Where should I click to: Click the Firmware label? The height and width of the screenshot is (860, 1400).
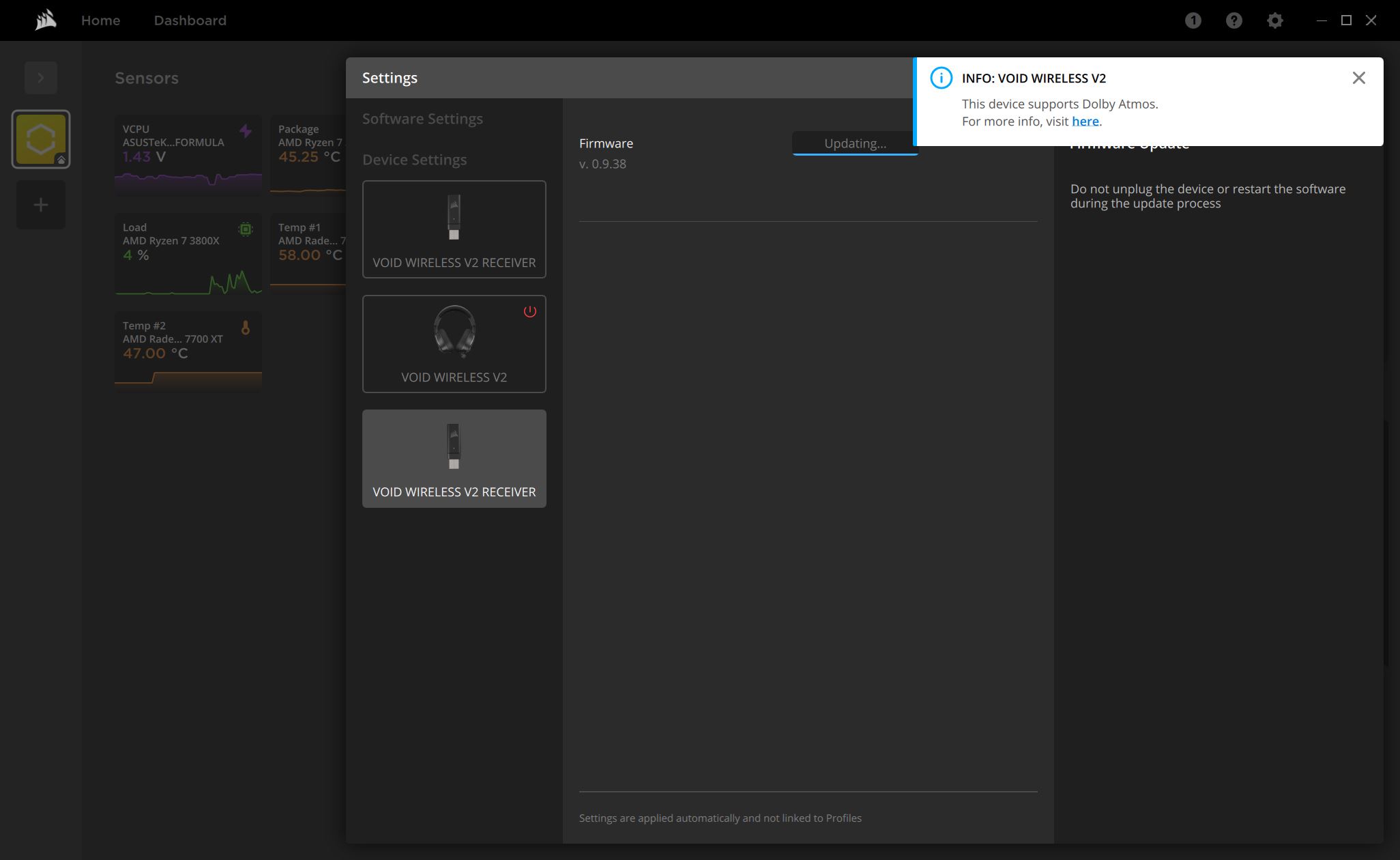(x=606, y=143)
